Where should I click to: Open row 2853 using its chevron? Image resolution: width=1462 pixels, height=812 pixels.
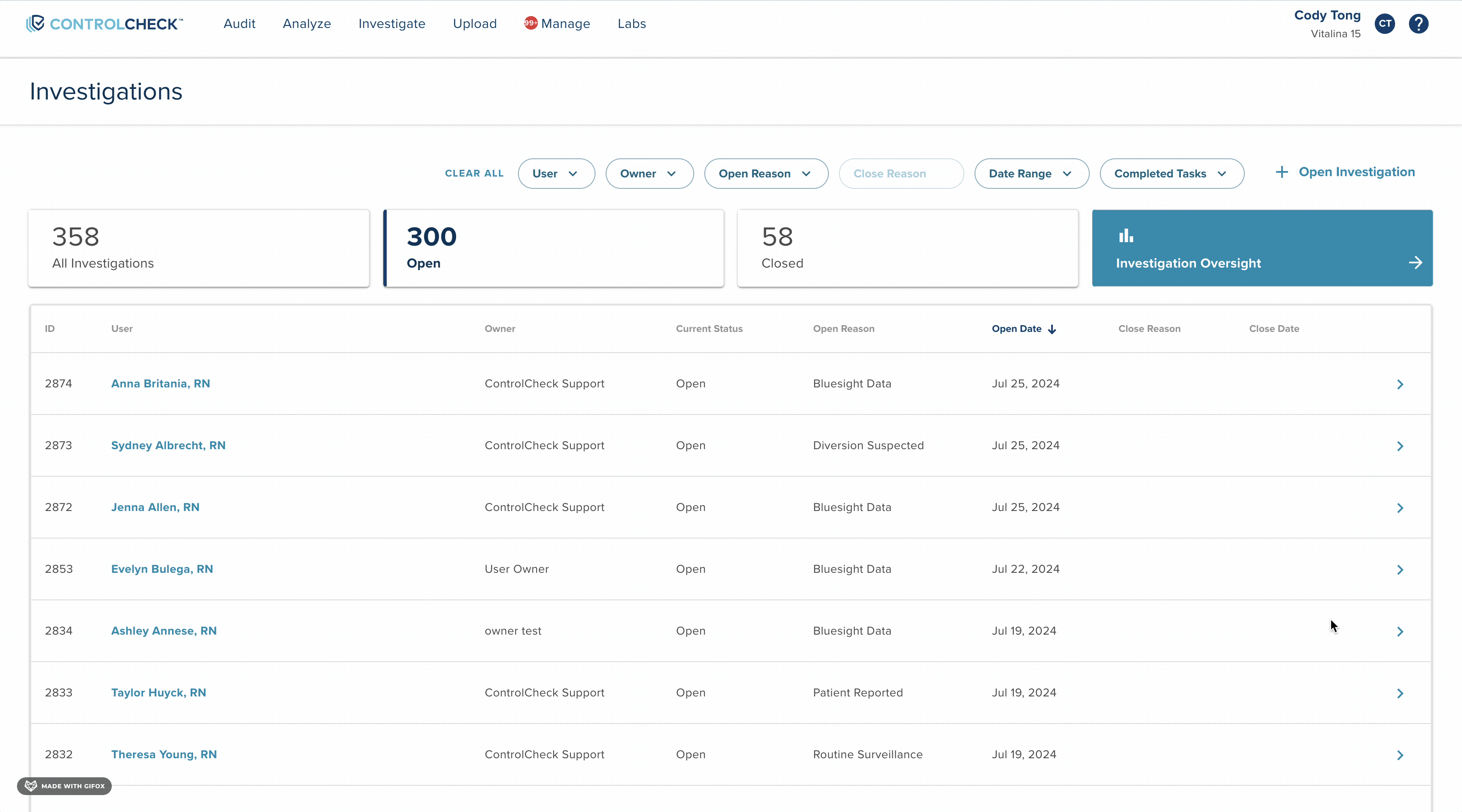pyautogui.click(x=1400, y=570)
